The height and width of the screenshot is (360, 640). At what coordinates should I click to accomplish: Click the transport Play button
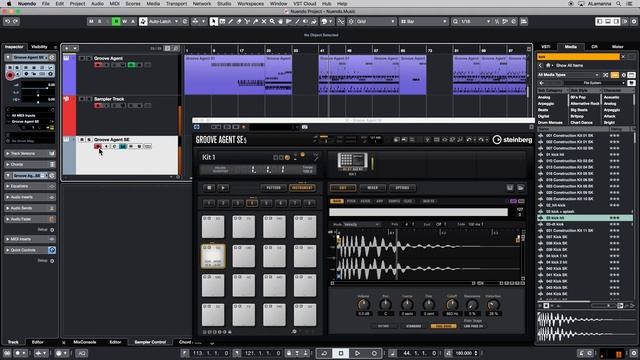click(357, 353)
